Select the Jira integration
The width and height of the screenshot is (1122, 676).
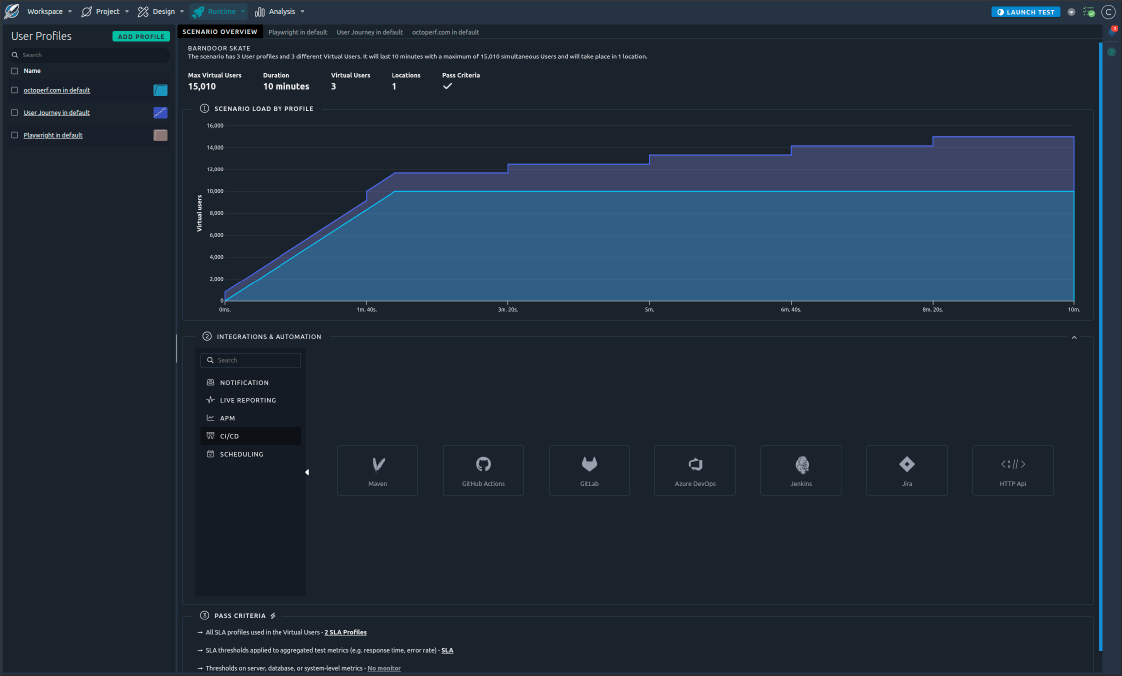click(906, 470)
